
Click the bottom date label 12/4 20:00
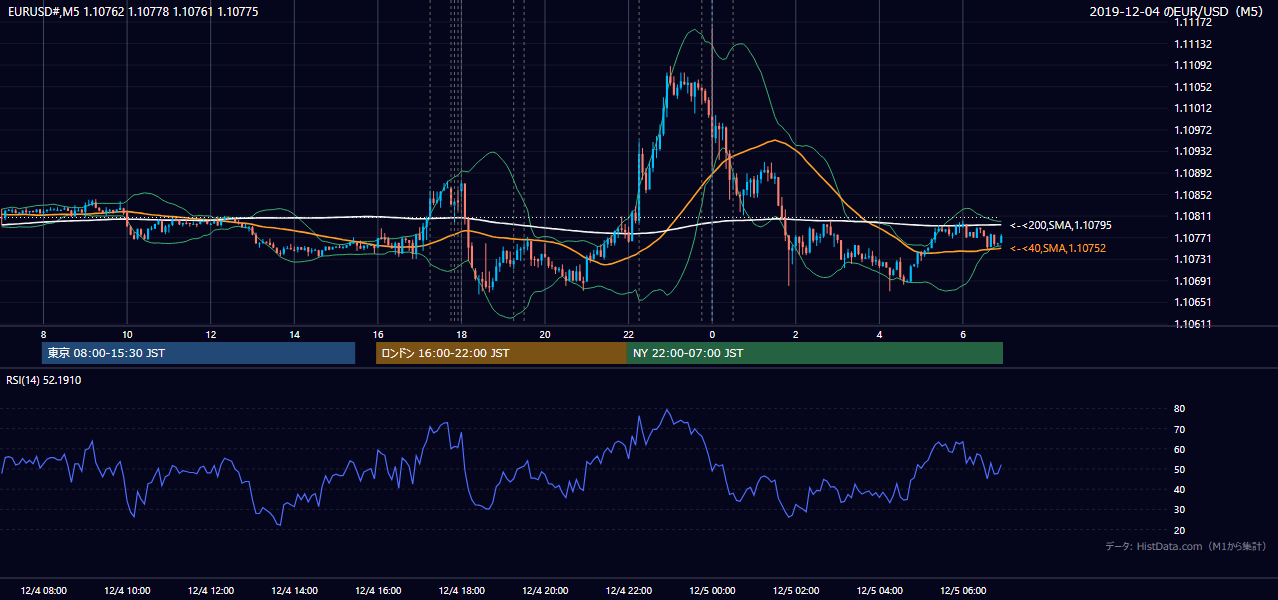(x=545, y=591)
